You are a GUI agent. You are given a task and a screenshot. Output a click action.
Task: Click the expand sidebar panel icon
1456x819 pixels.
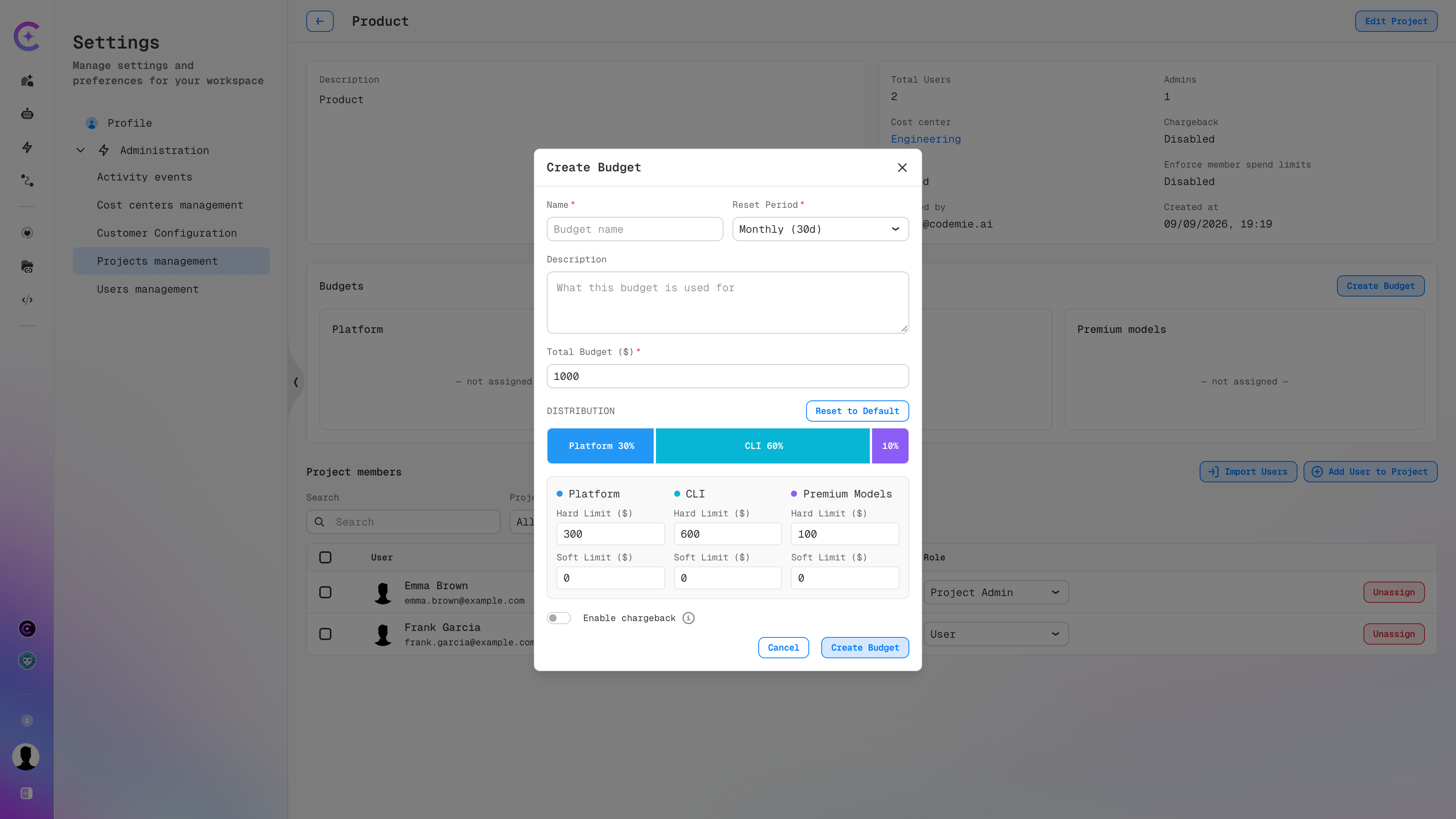click(27, 793)
